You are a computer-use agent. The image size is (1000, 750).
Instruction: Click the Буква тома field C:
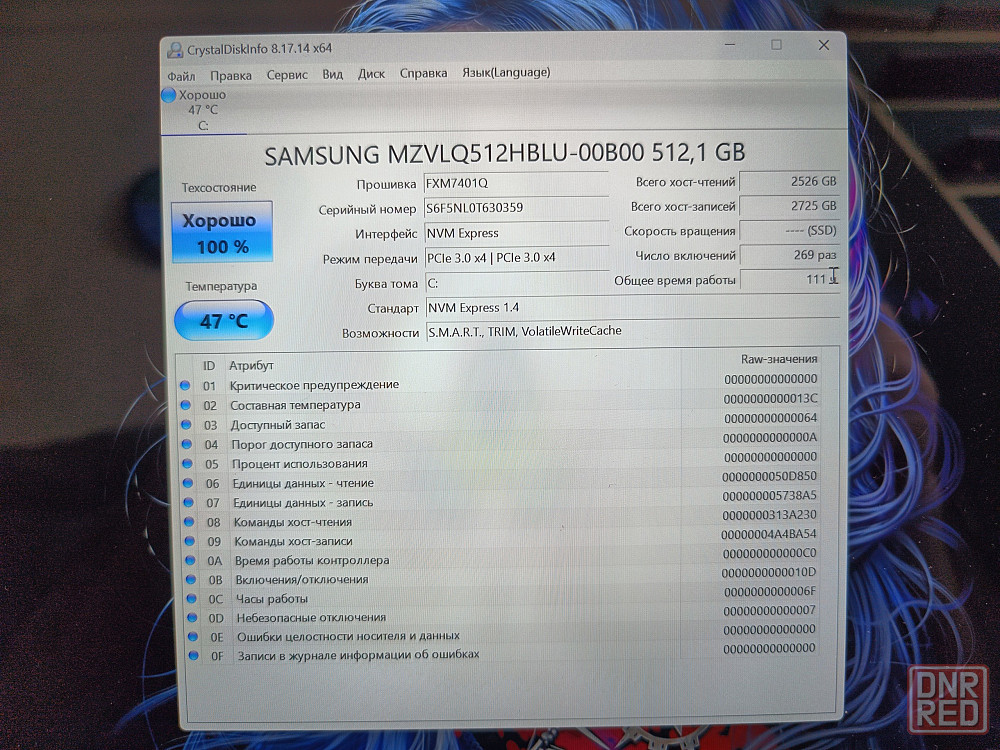[x=517, y=283]
